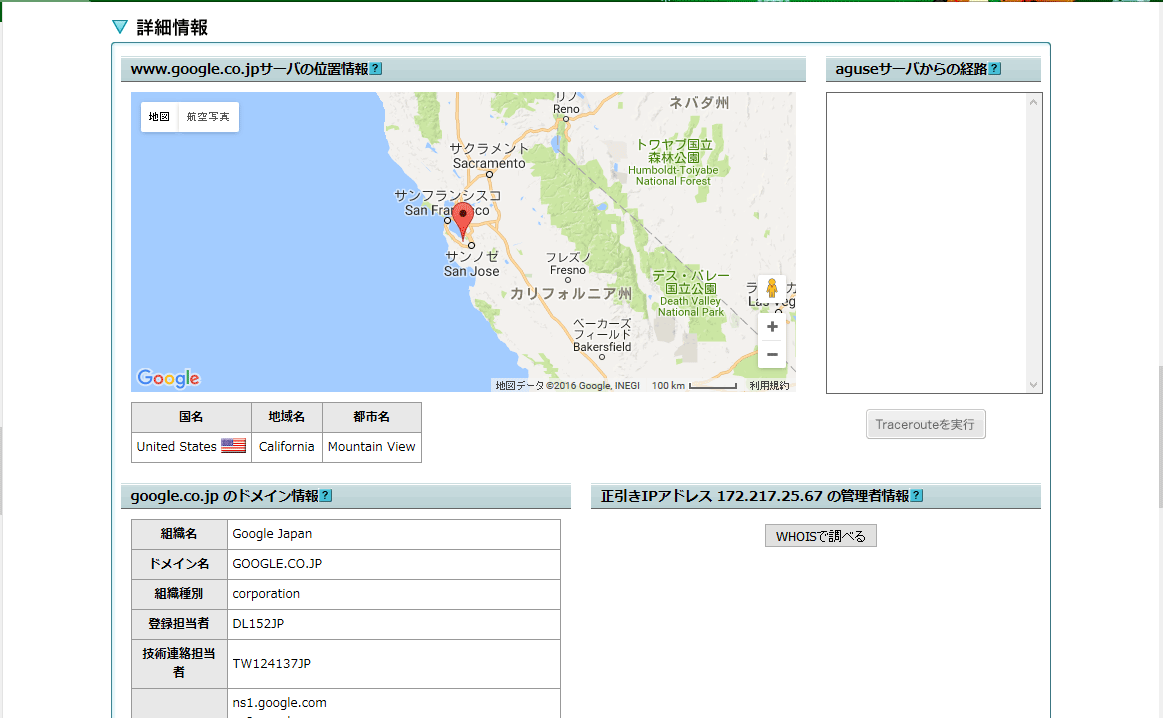Collapse the 詳細情報 section triangle
This screenshot has width=1163, height=718.
(119, 27)
